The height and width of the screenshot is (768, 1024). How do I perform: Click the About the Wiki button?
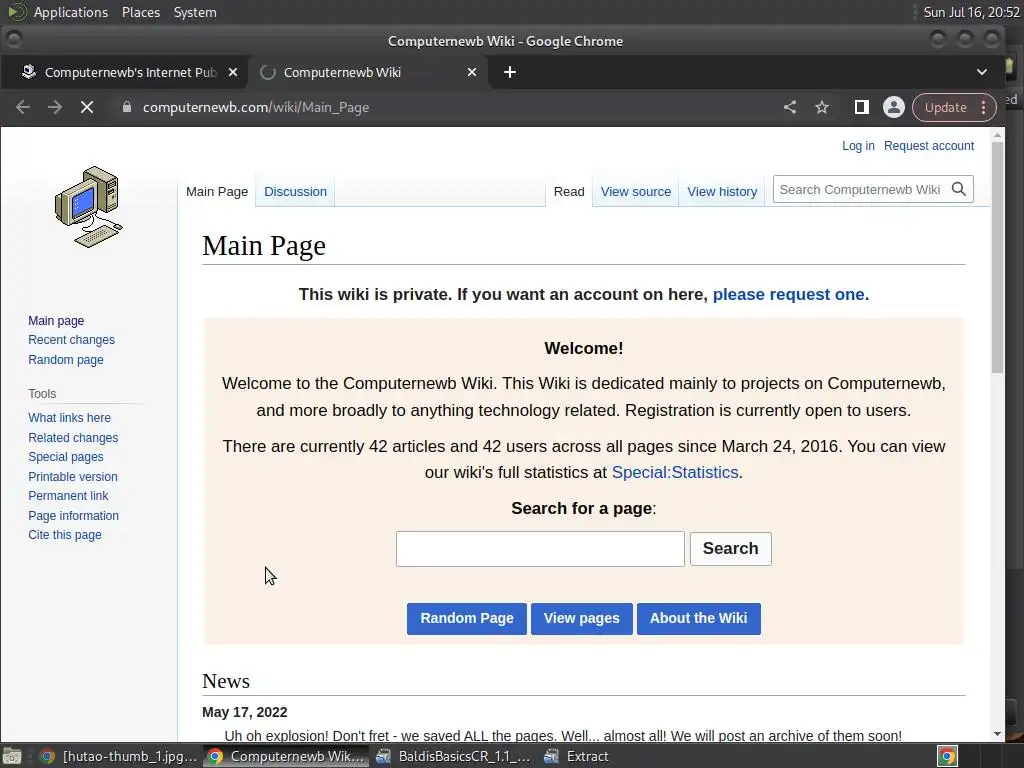coord(698,618)
